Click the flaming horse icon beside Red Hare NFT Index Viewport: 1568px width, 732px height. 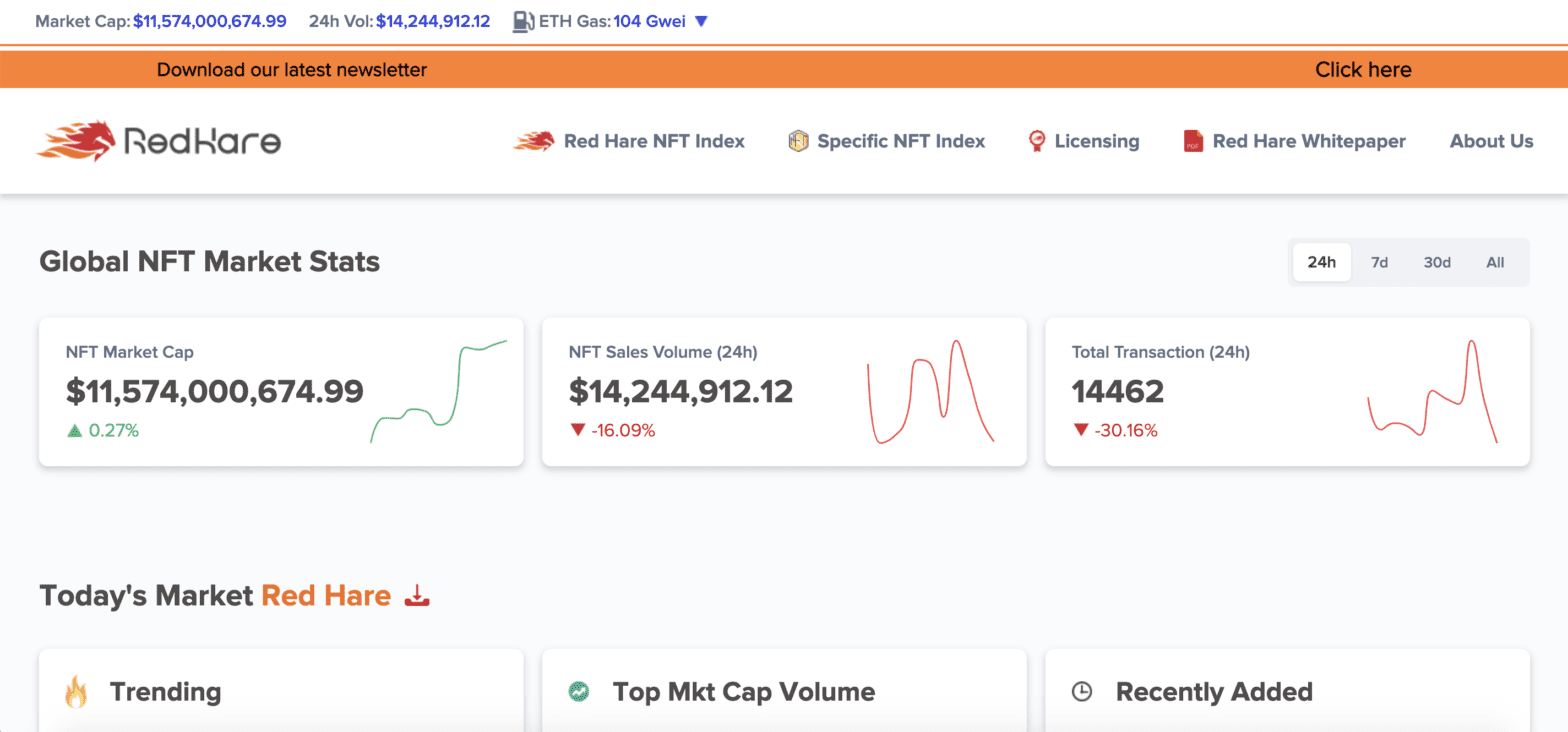(x=534, y=141)
